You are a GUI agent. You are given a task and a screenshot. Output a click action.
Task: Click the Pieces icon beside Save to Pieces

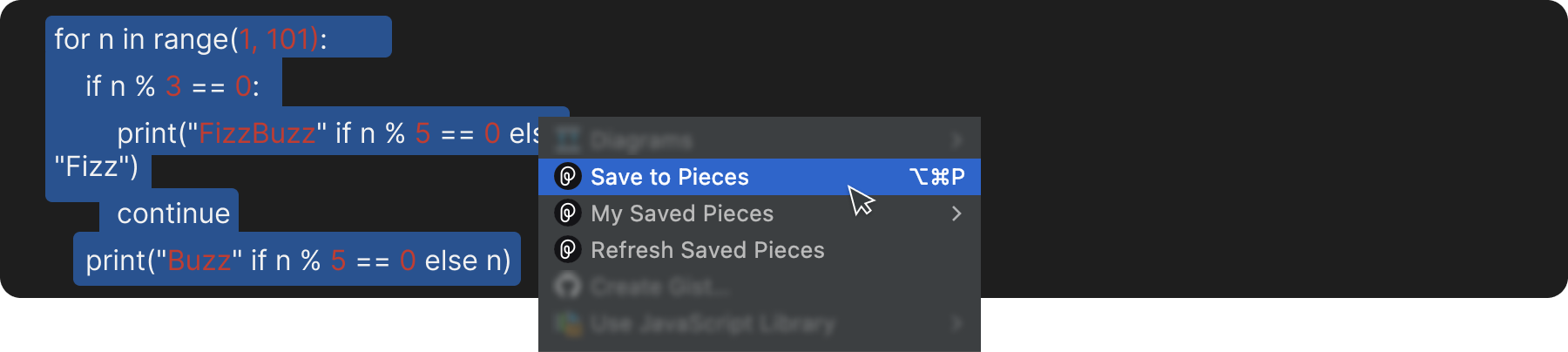568,177
